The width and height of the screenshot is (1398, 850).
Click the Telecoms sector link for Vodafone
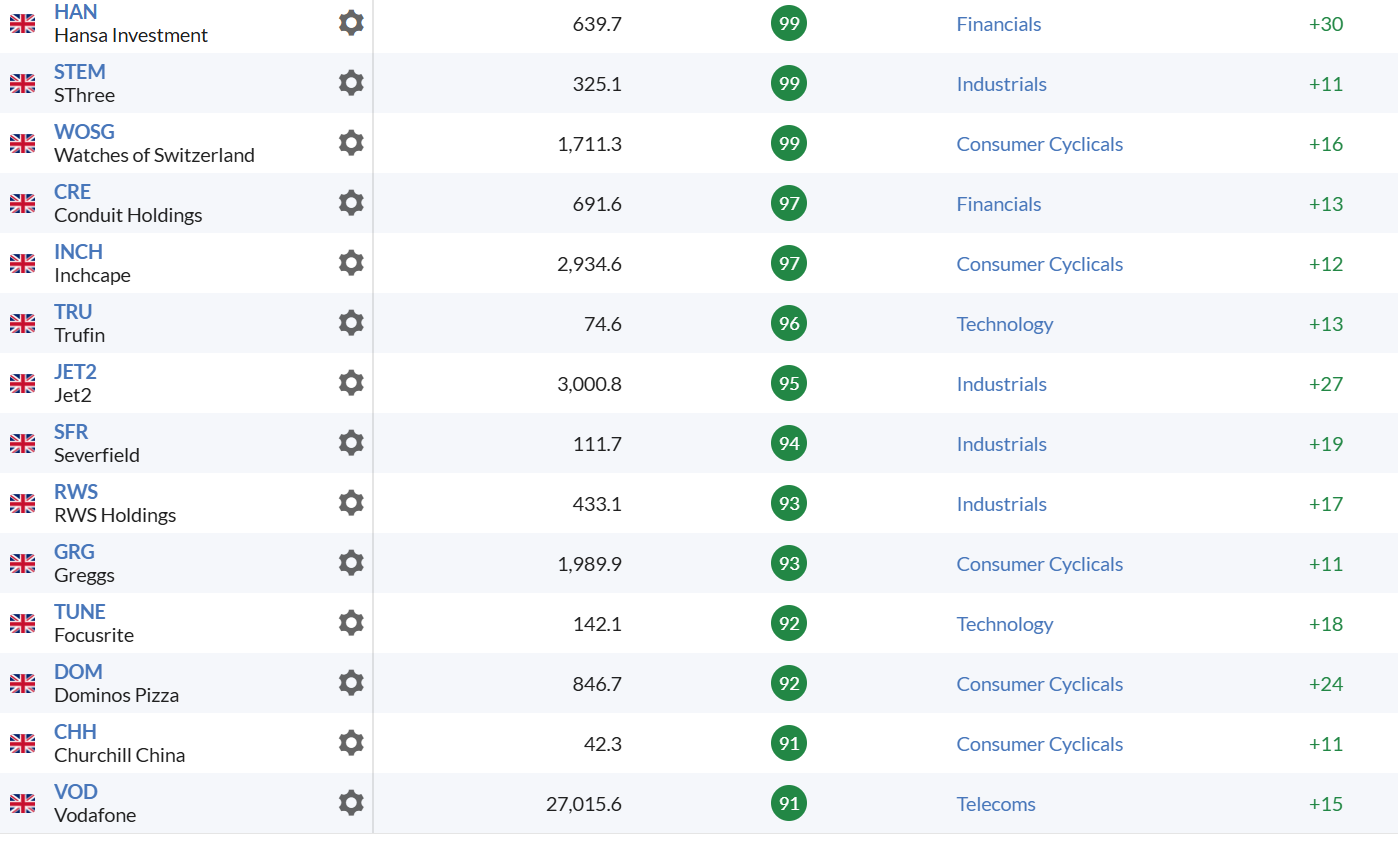(x=996, y=804)
